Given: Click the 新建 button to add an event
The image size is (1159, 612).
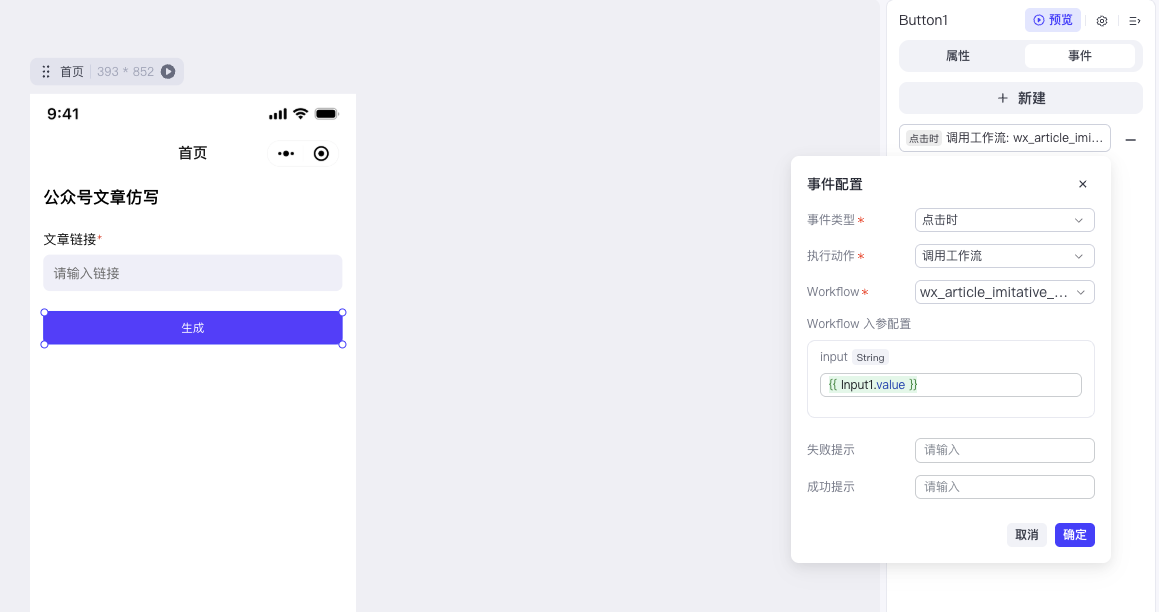Looking at the screenshot, I should pos(1020,98).
